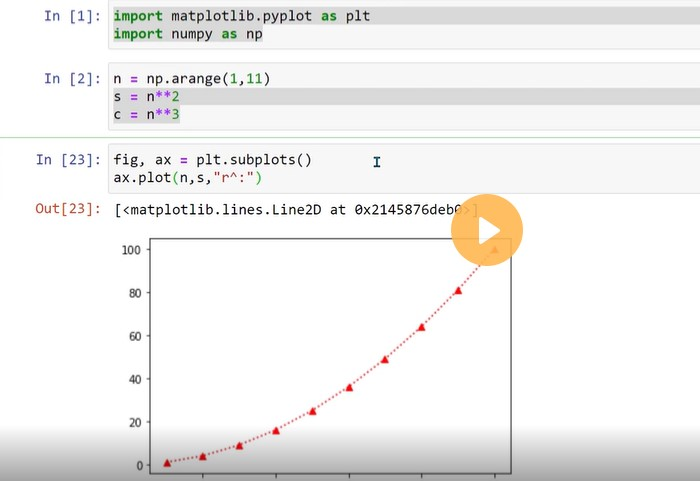700x481 pixels.
Task: Click the matplotlib Line2D output text
Action: (x=290, y=210)
